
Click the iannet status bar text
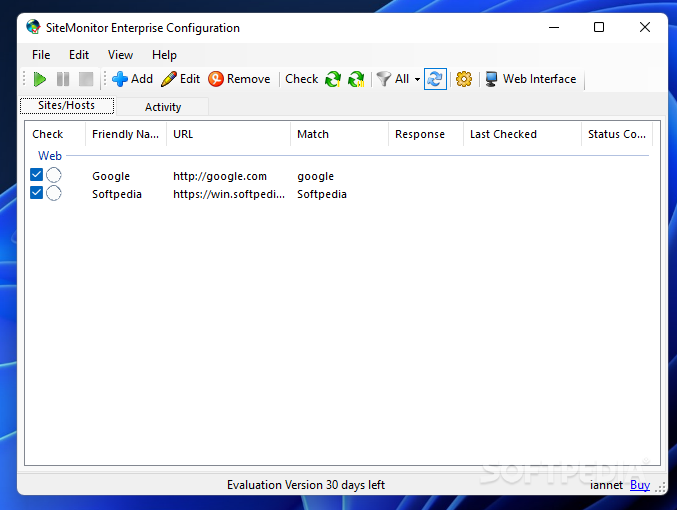click(x=606, y=485)
